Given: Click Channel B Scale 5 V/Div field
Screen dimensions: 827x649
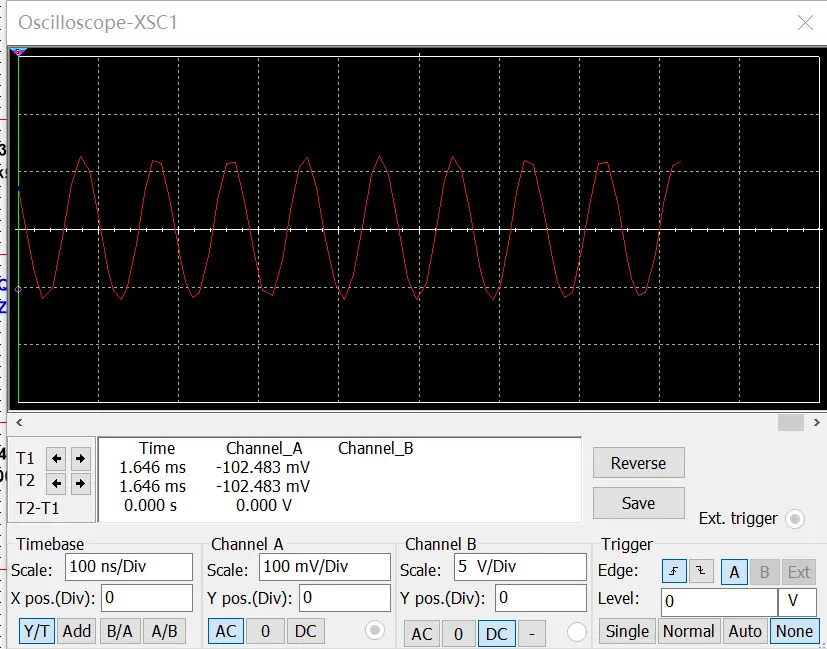Looking at the screenshot, I should pyautogui.click(x=521, y=567).
